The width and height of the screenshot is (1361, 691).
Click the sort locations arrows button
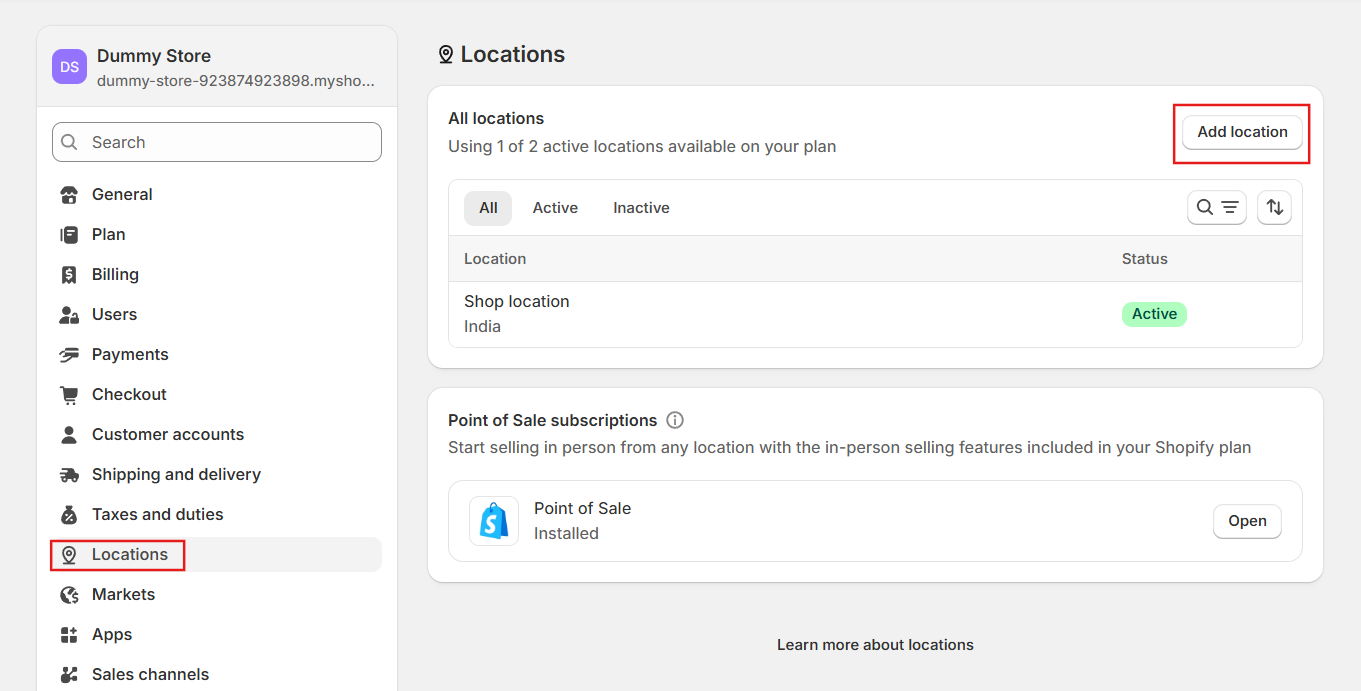click(1274, 207)
